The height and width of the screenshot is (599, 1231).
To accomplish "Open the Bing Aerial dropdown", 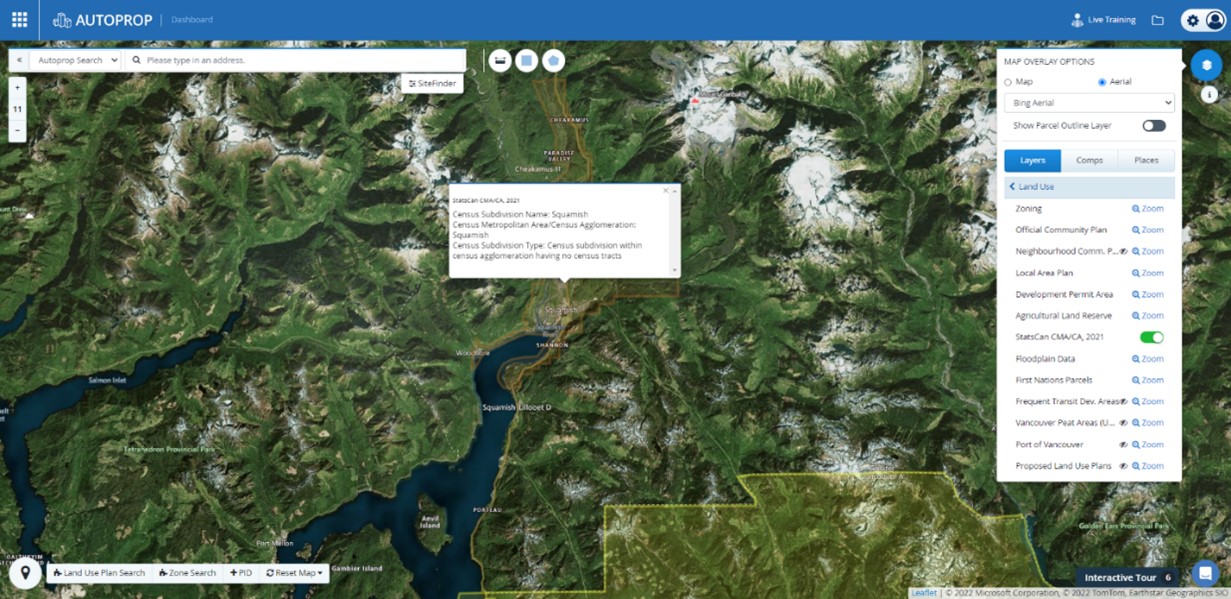I will (x=1089, y=103).
